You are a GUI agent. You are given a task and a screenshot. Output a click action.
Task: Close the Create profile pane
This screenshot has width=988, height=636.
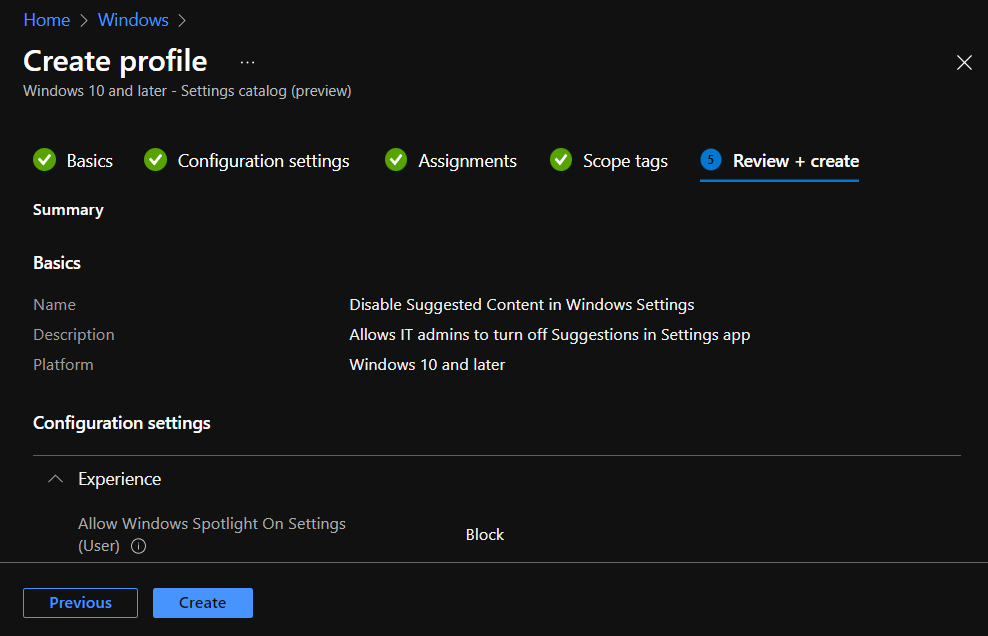point(964,62)
